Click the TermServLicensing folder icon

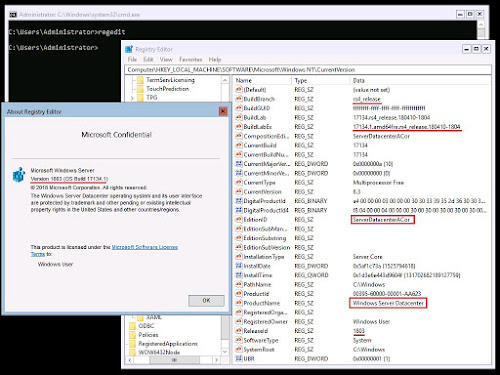tap(140, 80)
